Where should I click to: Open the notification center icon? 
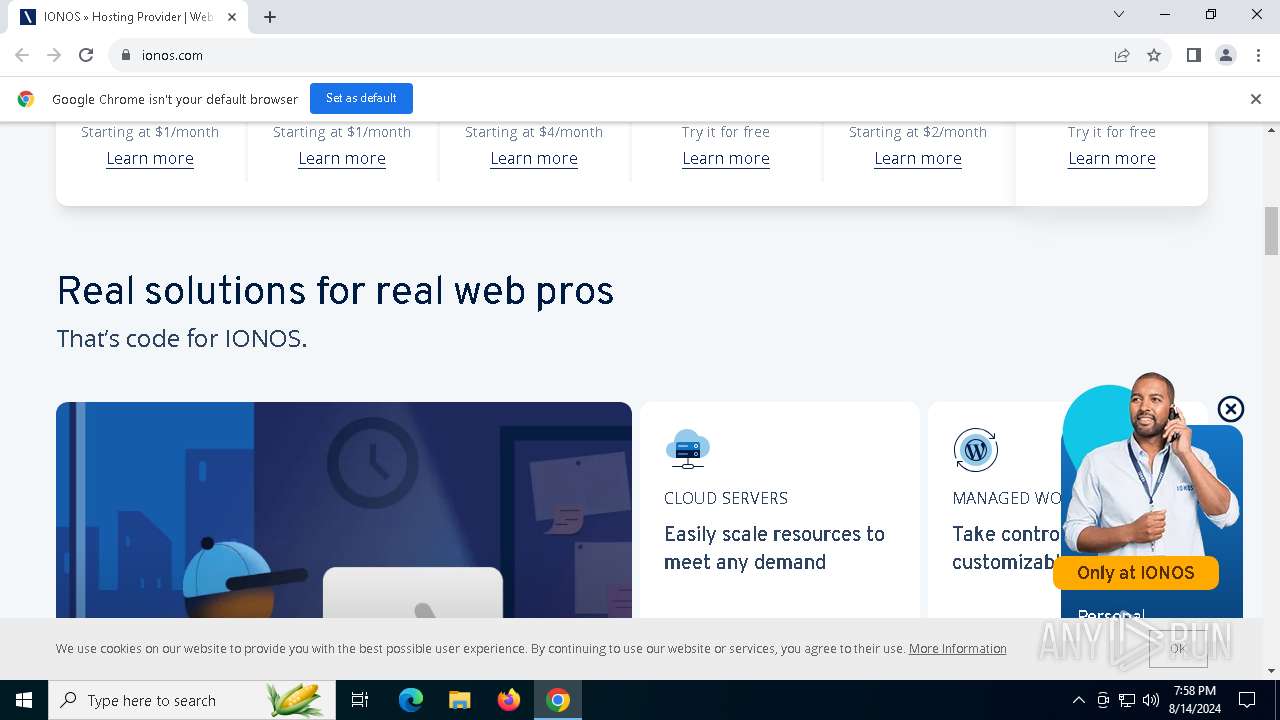point(1248,700)
